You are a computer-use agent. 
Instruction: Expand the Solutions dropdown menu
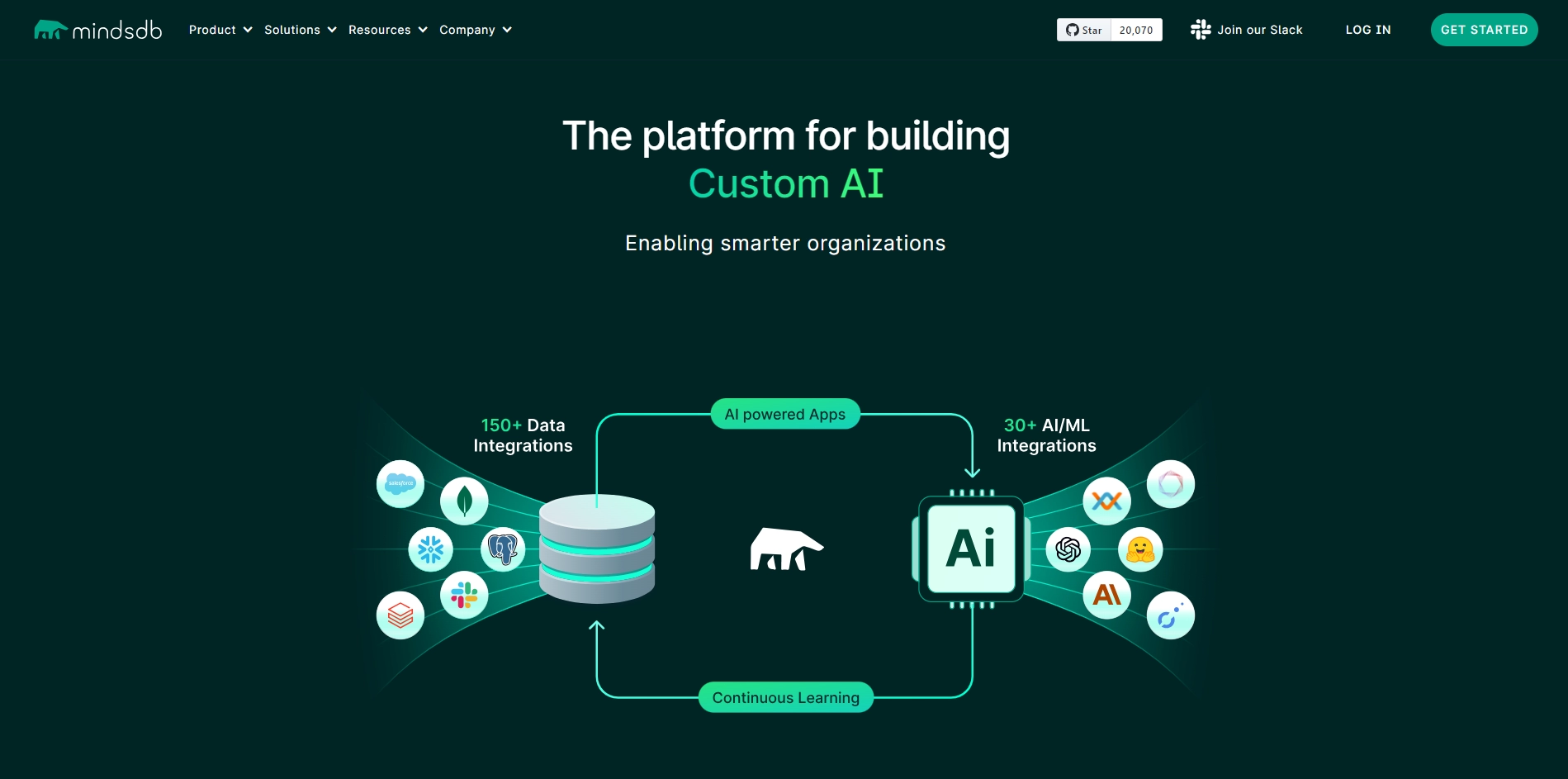coord(301,30)
